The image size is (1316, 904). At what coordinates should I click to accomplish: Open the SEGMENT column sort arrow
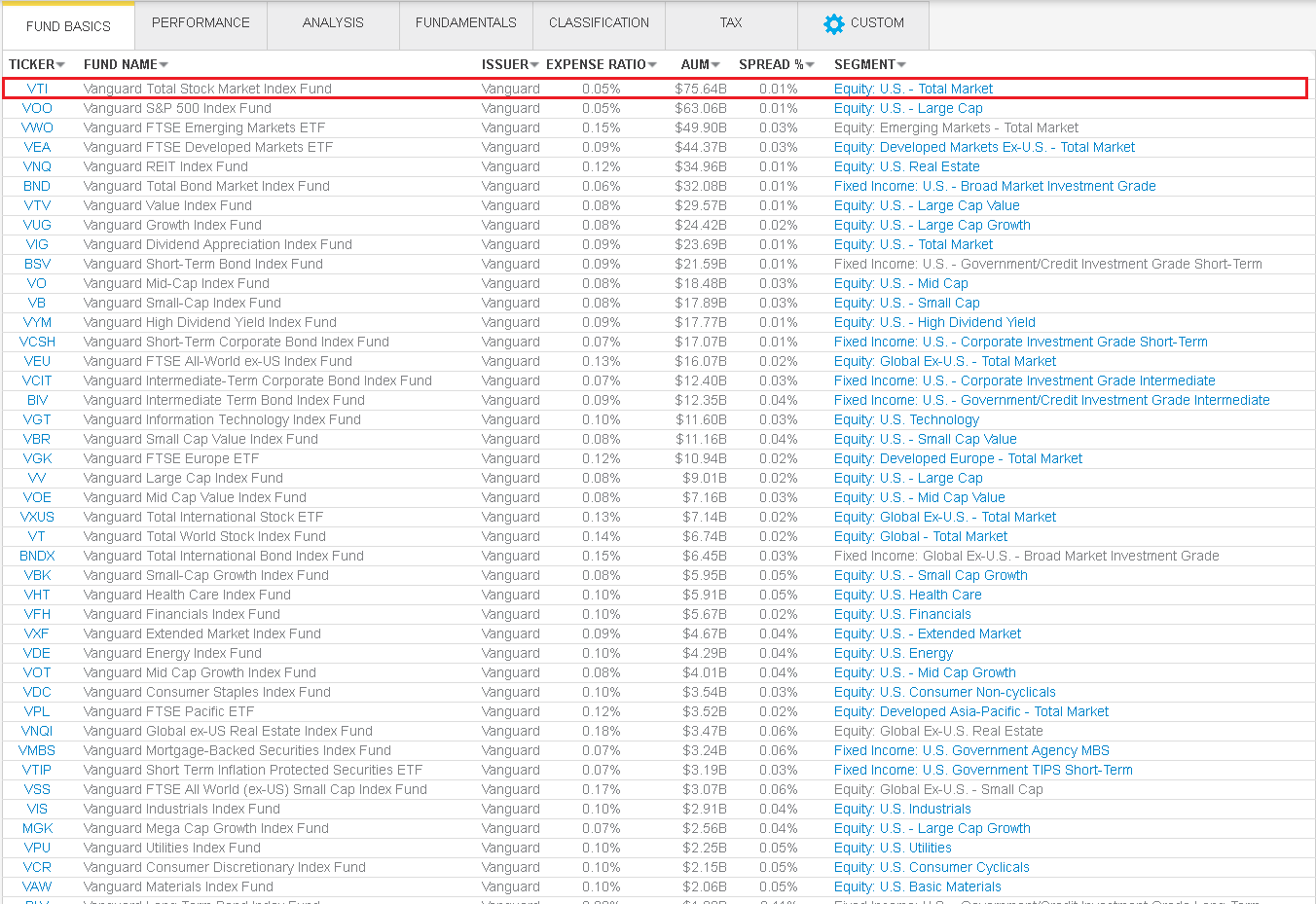(901, 65)
